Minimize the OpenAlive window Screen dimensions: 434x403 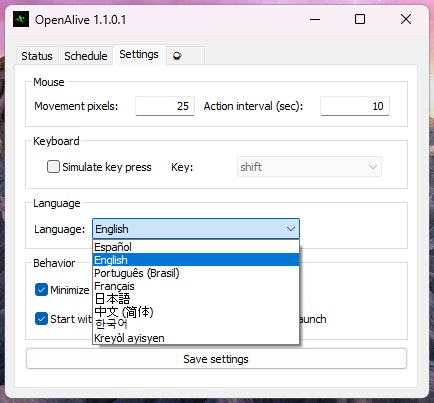pyautogui.click(x=315, y=19)
